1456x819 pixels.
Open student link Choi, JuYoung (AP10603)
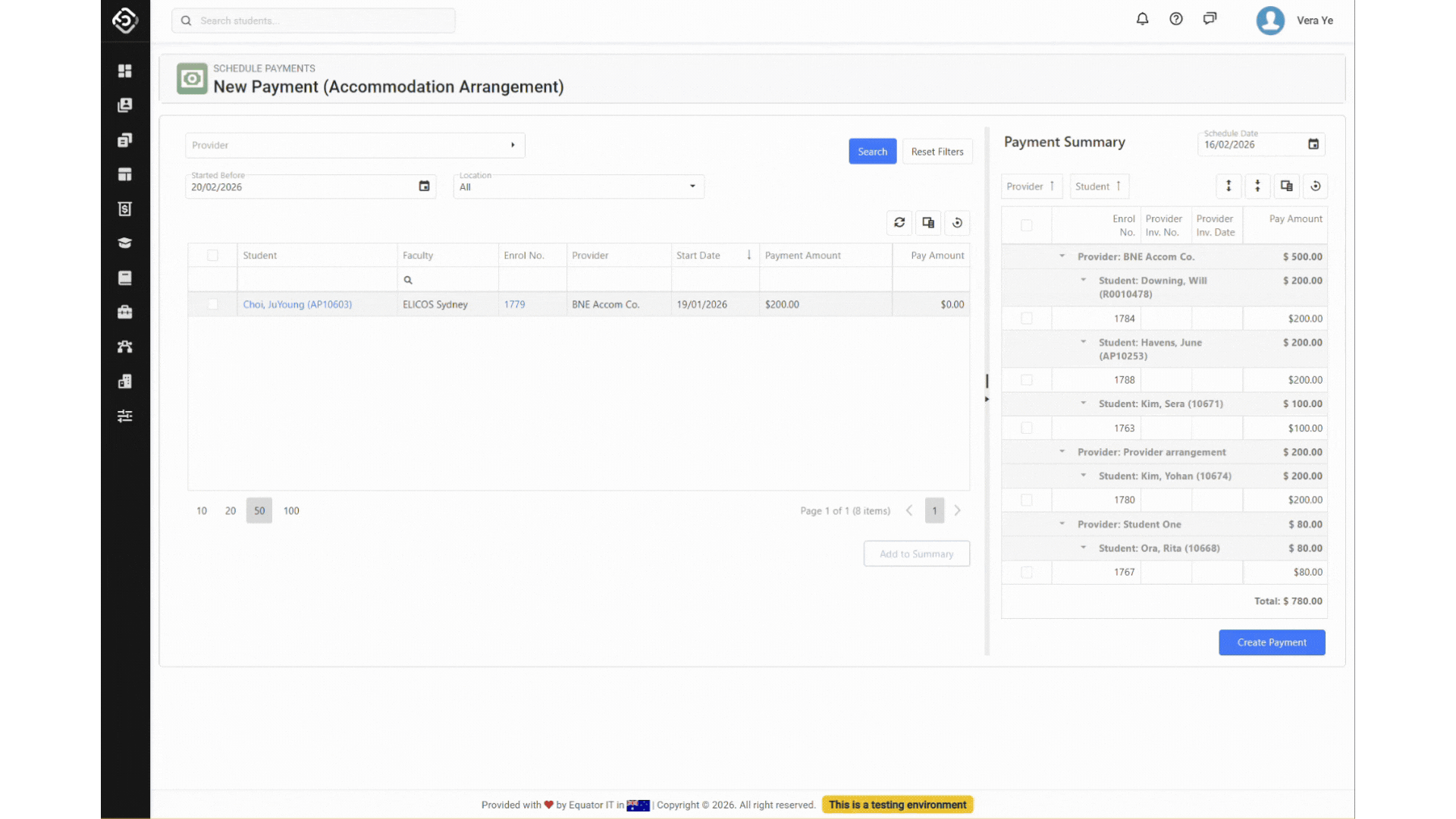tap(297, 304)
